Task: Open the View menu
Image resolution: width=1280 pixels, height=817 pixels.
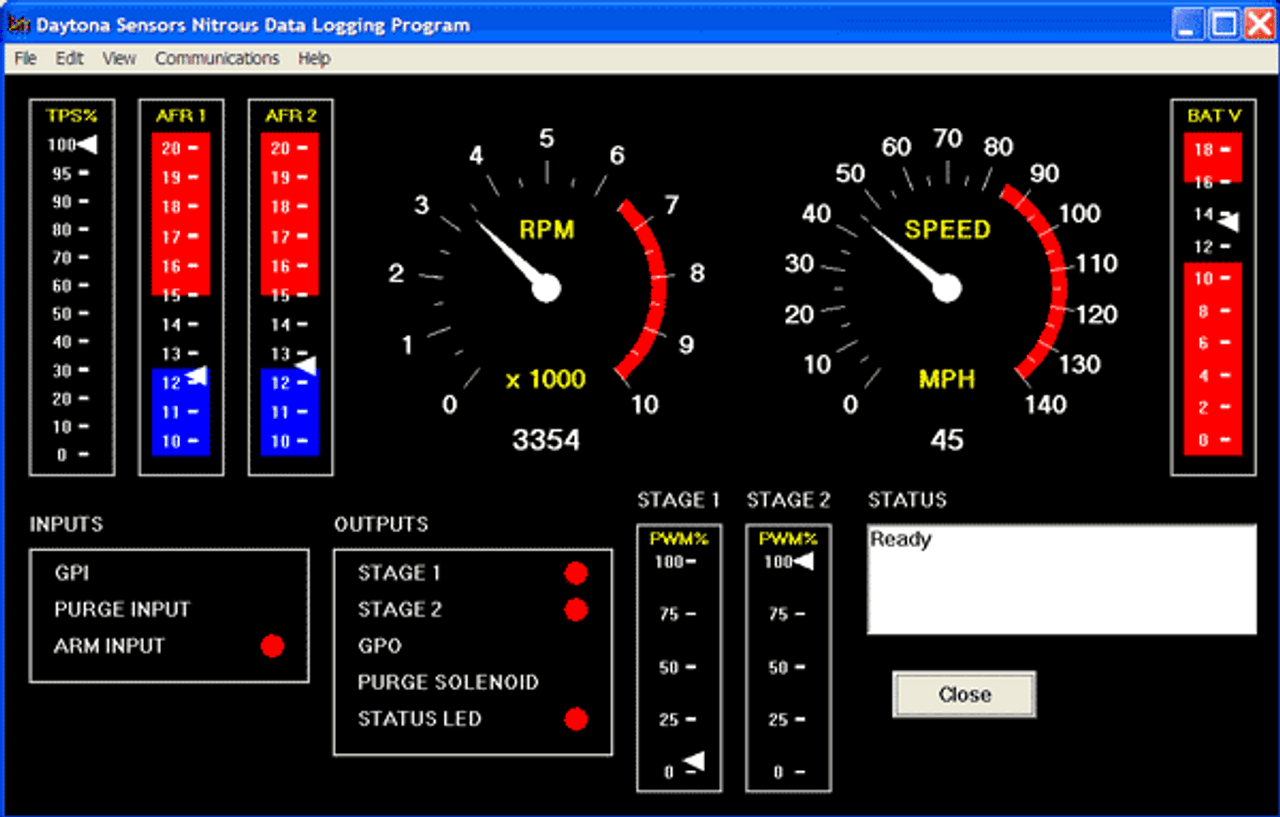Action: [119, 59]
